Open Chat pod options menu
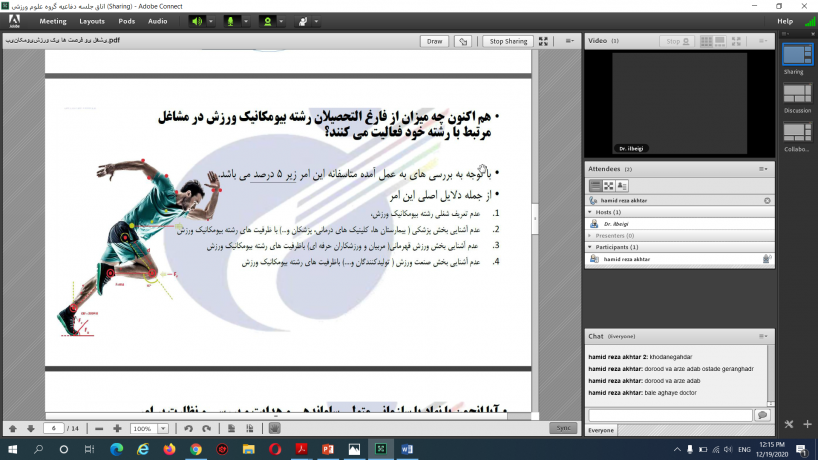This screenshot has height=460, width=818. [763, 336]
